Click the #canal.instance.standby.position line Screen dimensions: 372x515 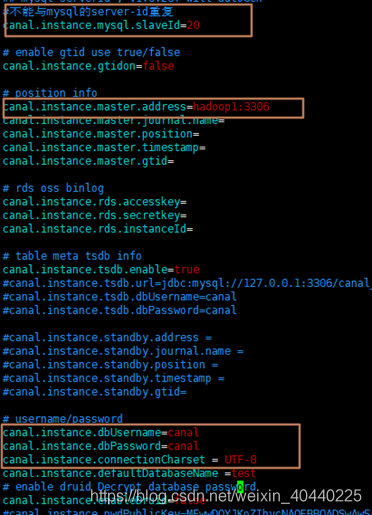tap(110, 365)
